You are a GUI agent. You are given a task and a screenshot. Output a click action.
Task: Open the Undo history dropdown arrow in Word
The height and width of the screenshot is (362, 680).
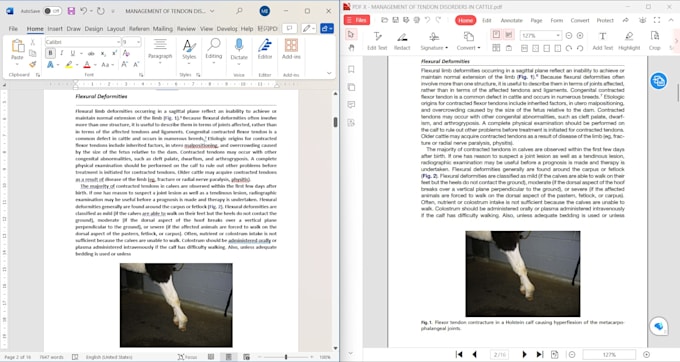click(92, 11)
